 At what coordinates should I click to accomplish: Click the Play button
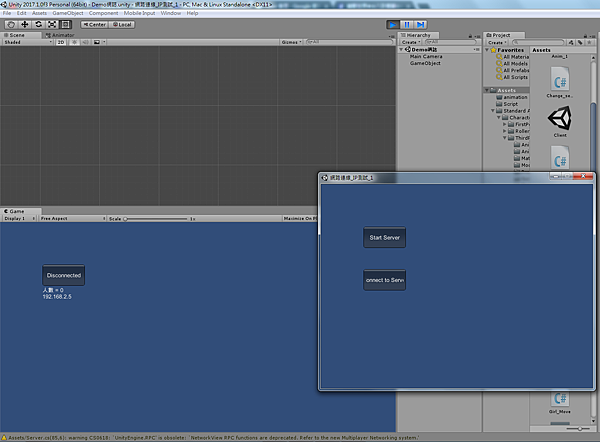point(393,24)
